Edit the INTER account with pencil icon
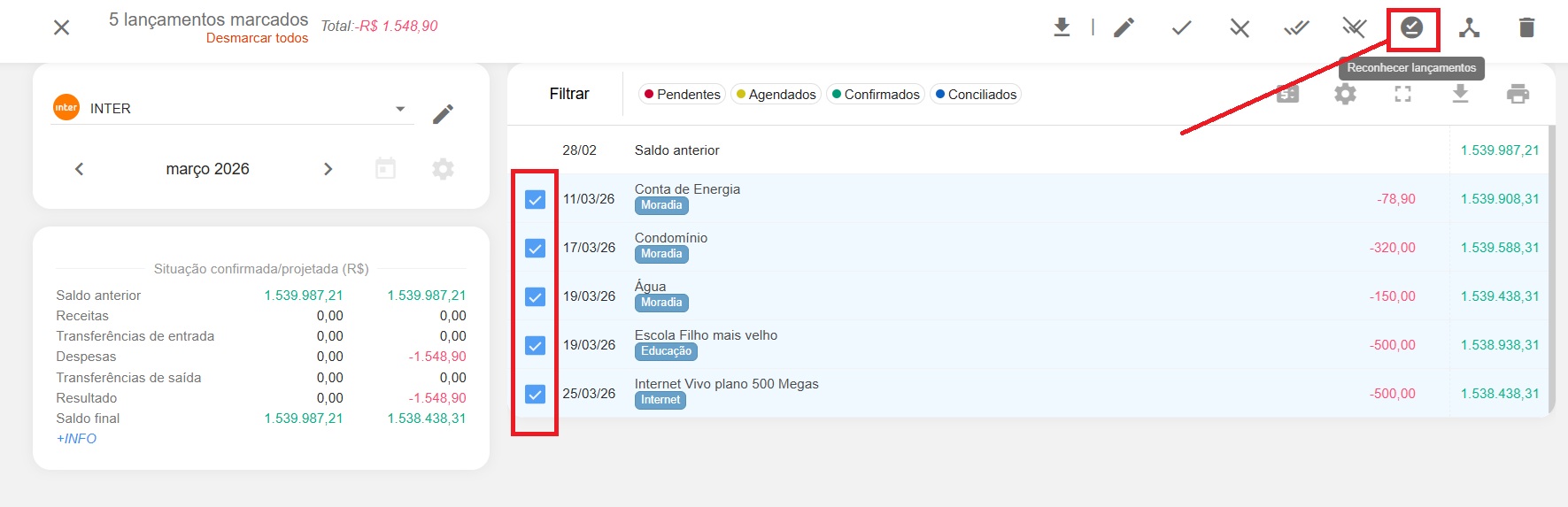1568x507 pixels. click(443, 114)
